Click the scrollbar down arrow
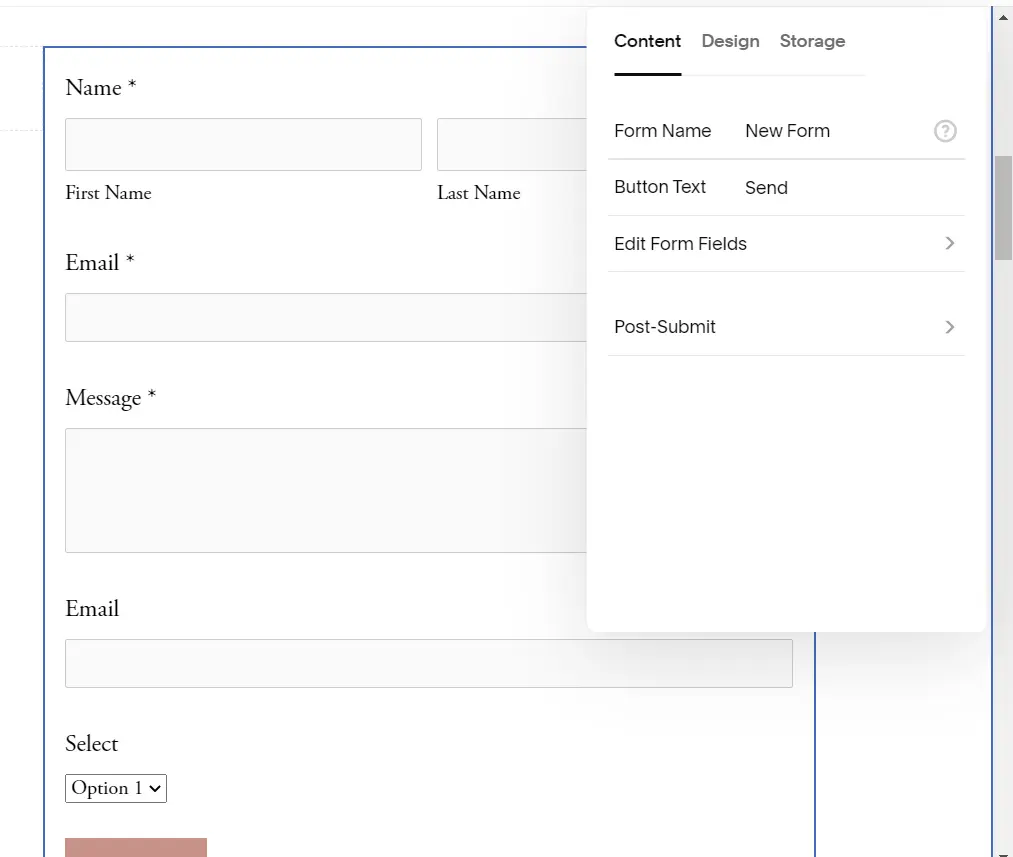The height and width of the screenshot is (857, 1013). point(1003,849)
